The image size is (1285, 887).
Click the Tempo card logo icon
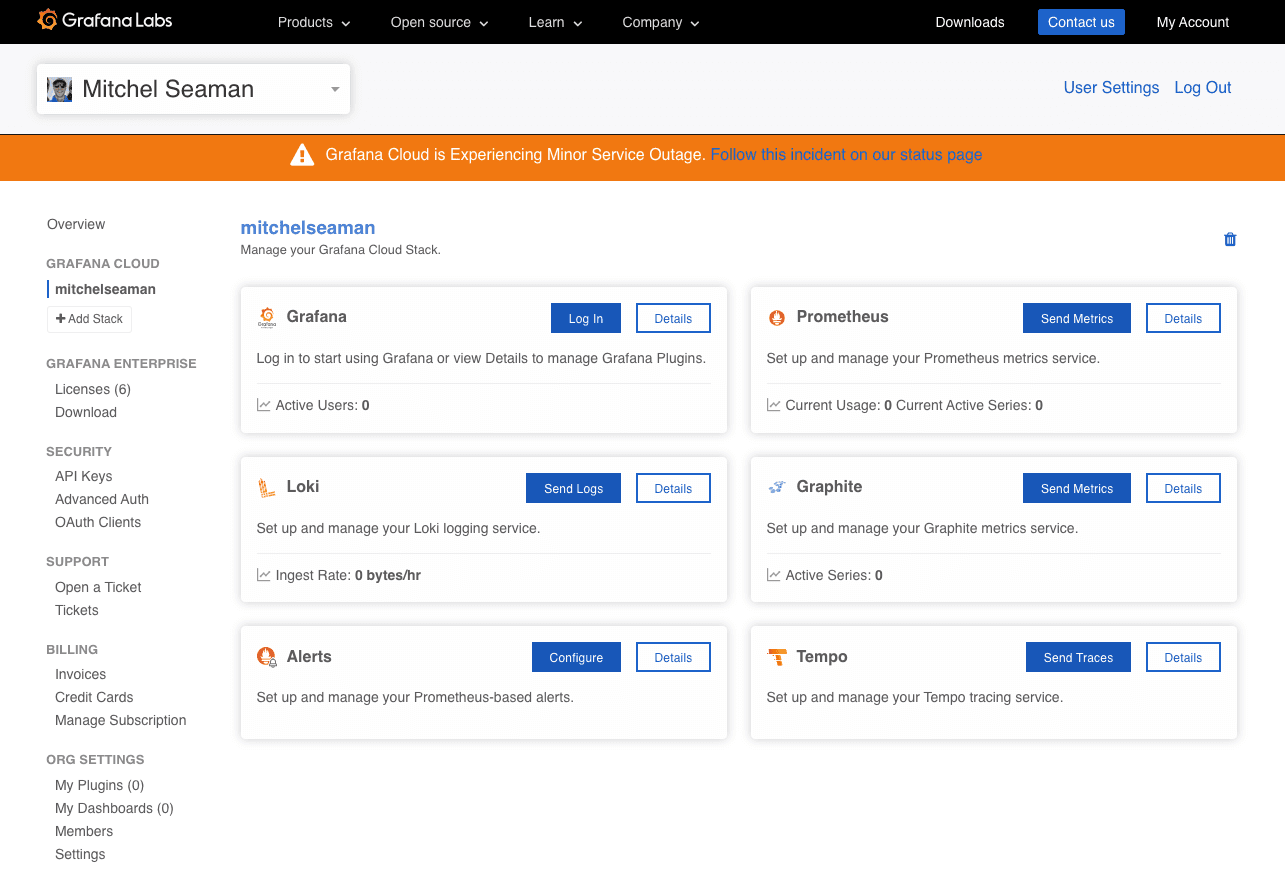[x=777, y=657]
